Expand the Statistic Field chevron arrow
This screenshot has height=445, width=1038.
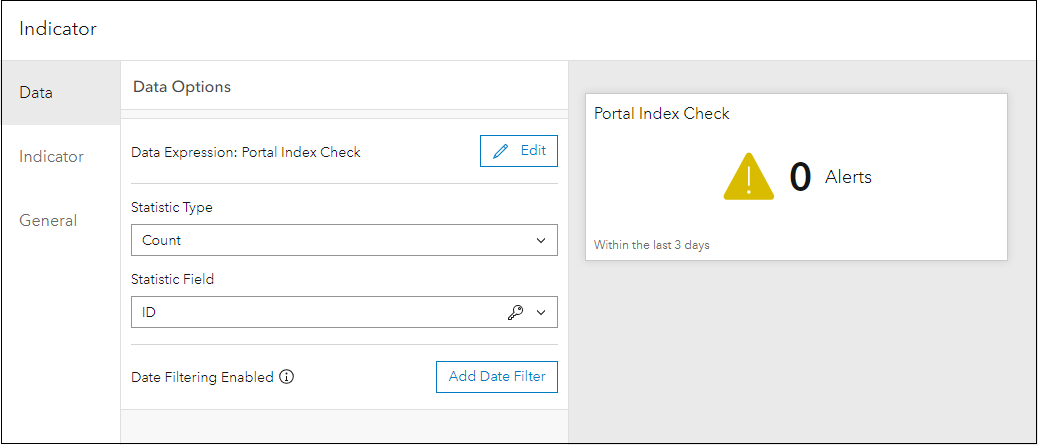click(541, 312)
